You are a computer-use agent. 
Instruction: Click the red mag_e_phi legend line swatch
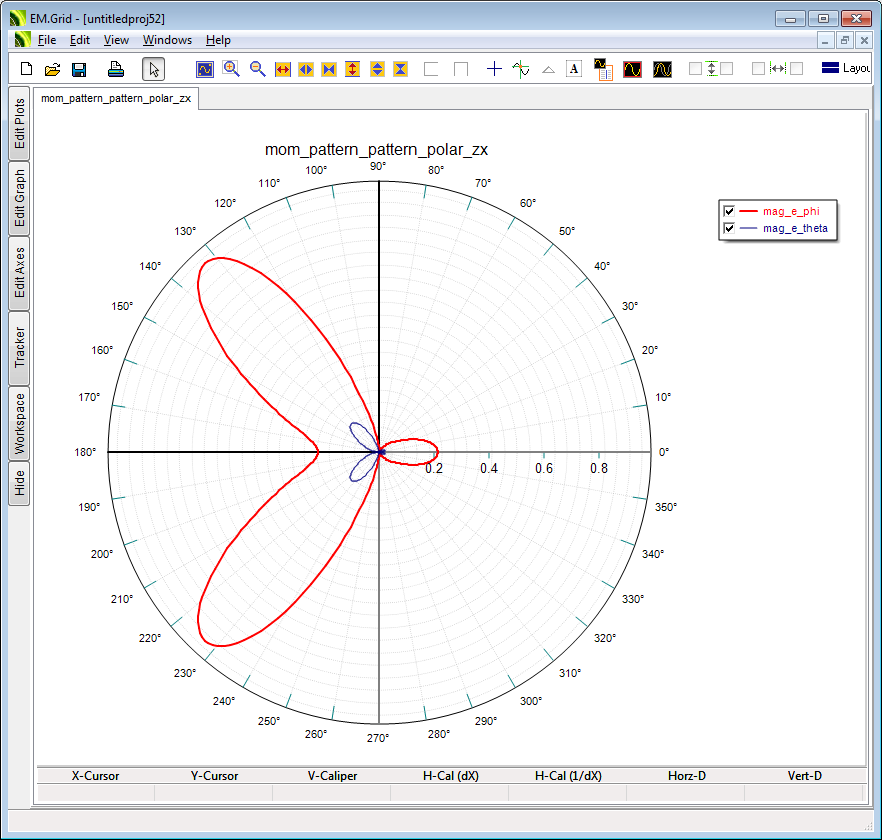[749, 211]
